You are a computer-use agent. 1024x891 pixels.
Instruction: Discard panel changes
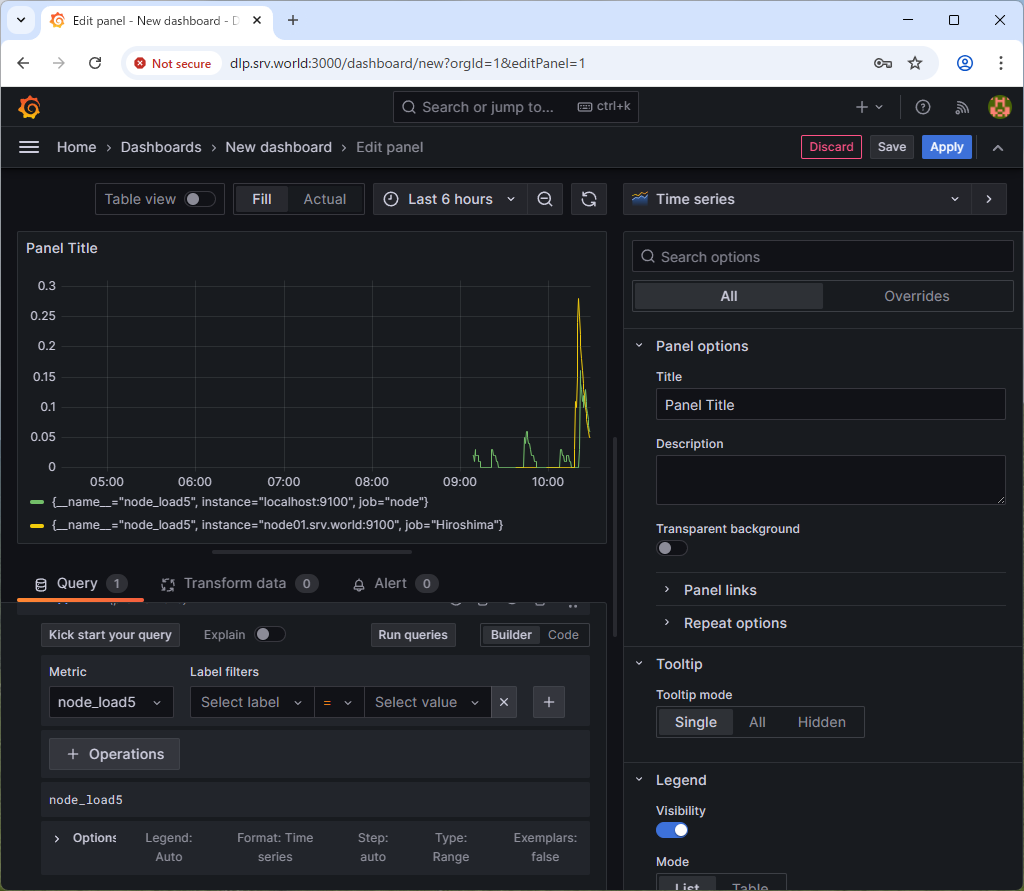click(831, 147)
